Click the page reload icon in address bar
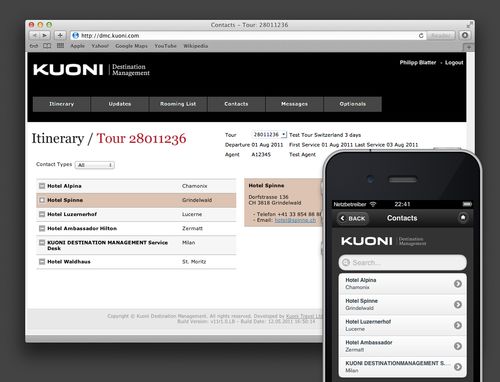This screenshot has width=500, height=382. [421, 35]
